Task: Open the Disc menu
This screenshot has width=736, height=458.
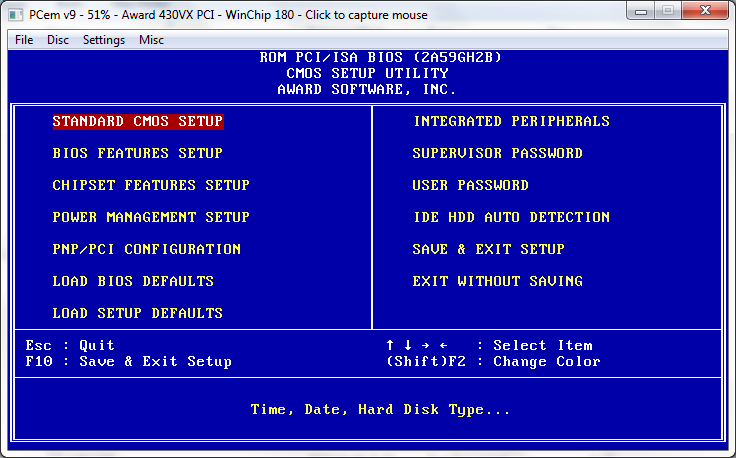Action: 58,40
